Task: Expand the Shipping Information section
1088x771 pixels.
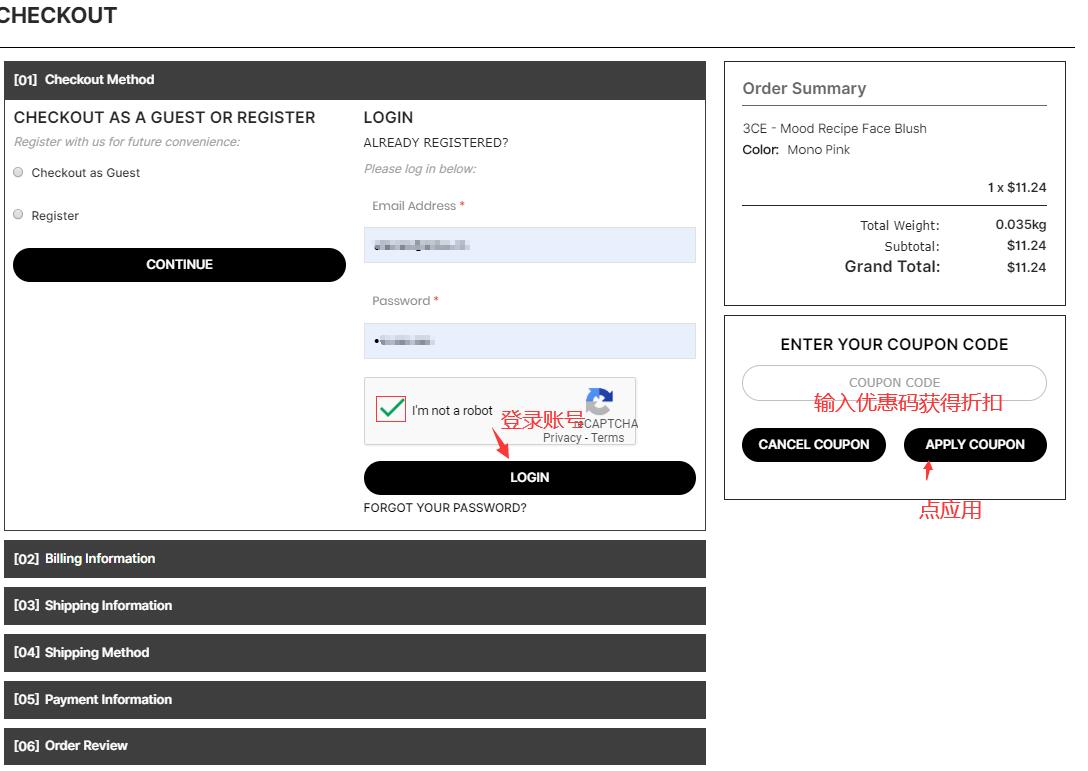Action: tap(354, 606)
